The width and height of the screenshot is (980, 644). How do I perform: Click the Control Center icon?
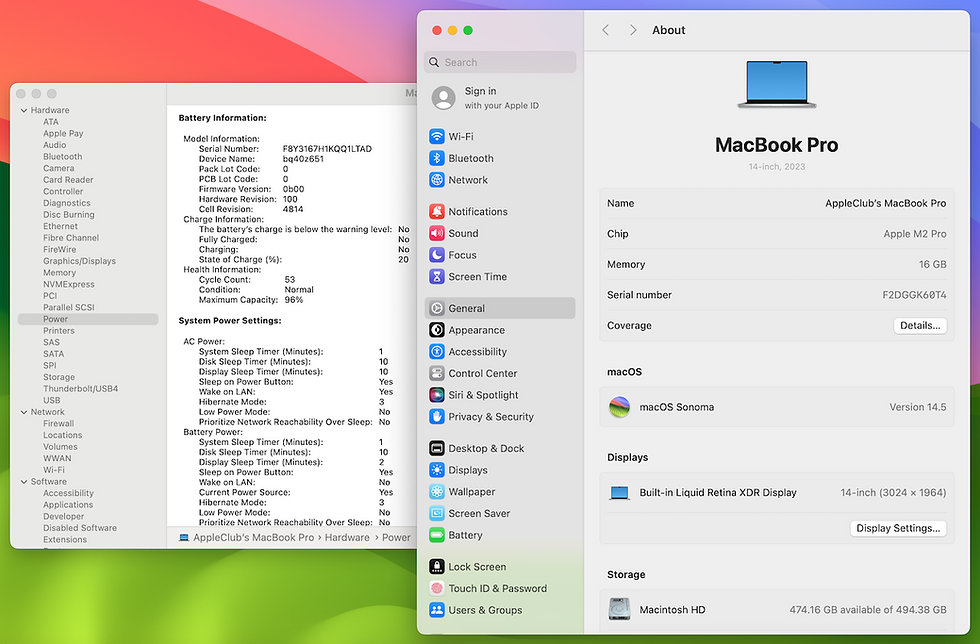coord(437,373)
